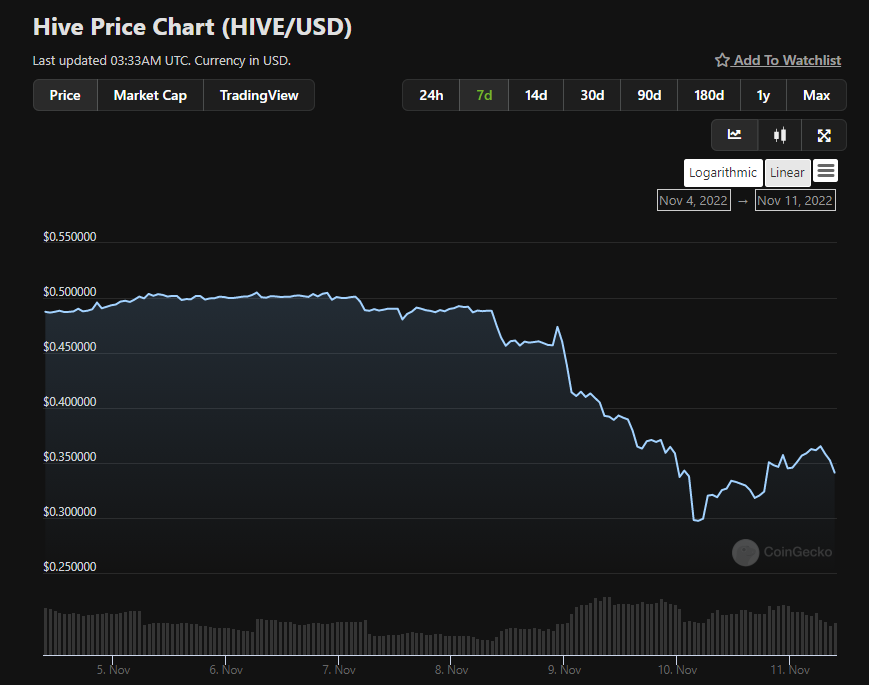Image resolution: width=869 pixels, height=685 pixels.
Task: Click the $0.400000 axis label
Action: click(x=70, y=401)
